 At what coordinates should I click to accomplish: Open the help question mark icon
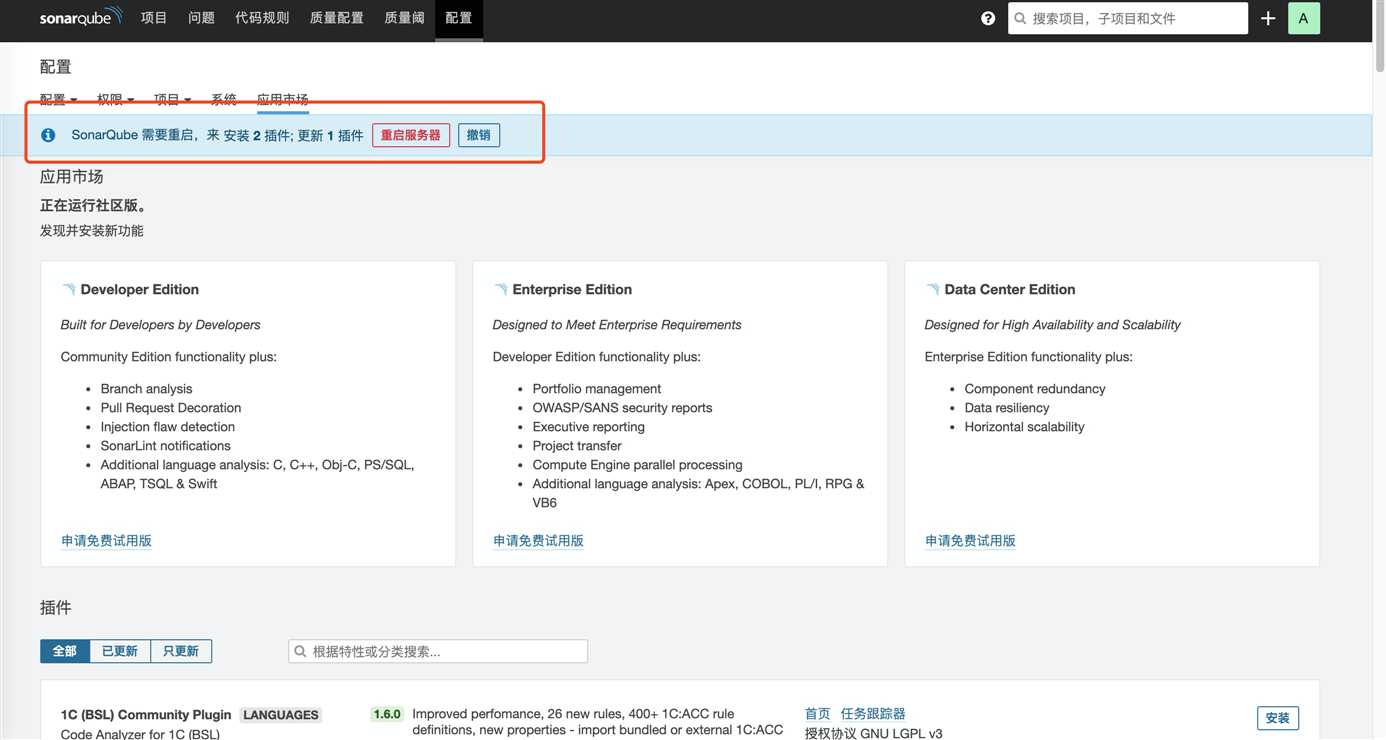pos(988,18)
